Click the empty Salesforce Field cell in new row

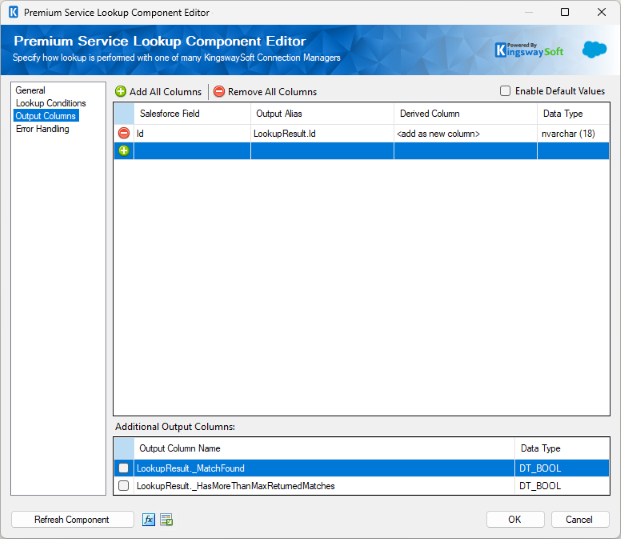(192, 150)
